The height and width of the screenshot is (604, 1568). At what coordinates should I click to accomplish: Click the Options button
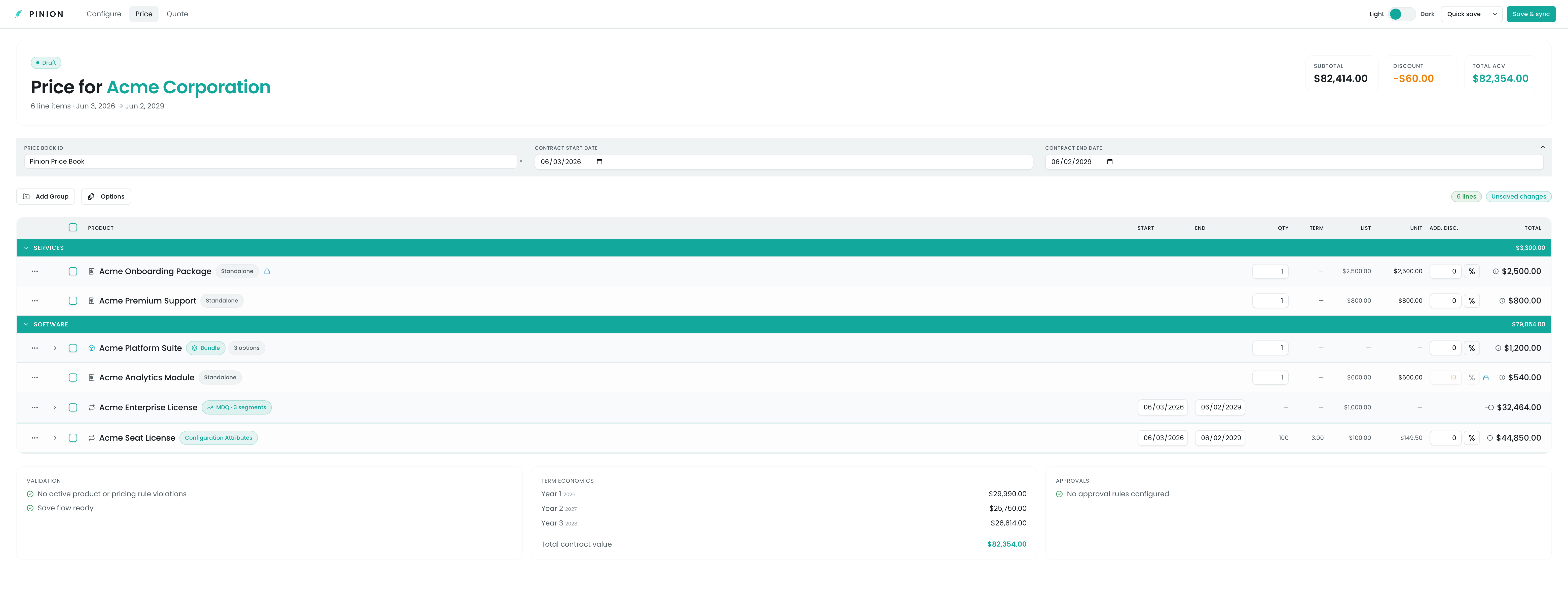106,197
